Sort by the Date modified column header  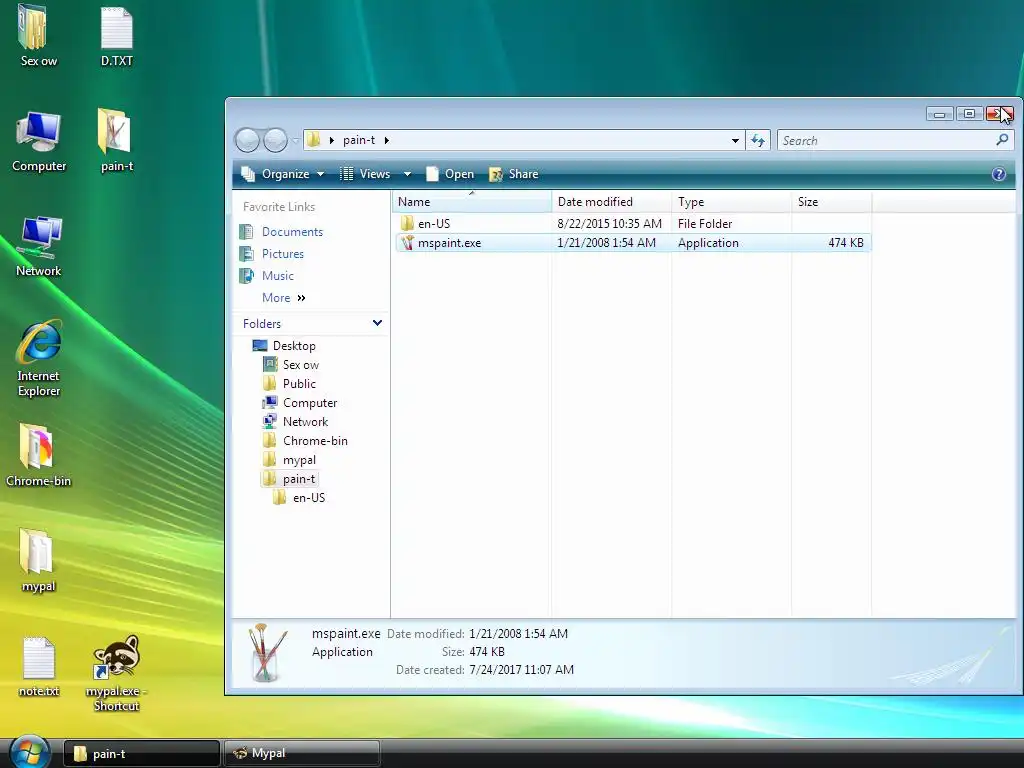pyautogui.click(x=611, y=202)
